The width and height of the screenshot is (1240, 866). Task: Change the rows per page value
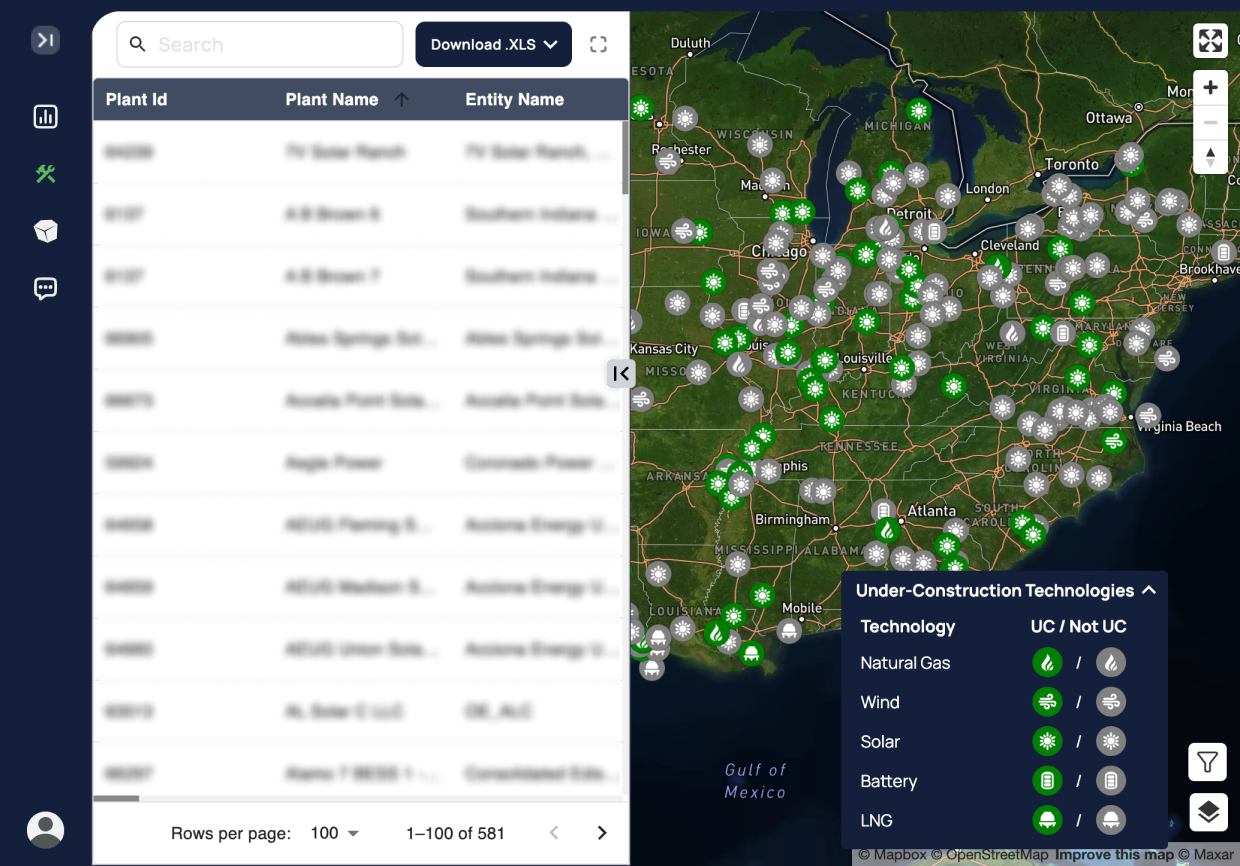pyautogui.click(x=335, y=833)
